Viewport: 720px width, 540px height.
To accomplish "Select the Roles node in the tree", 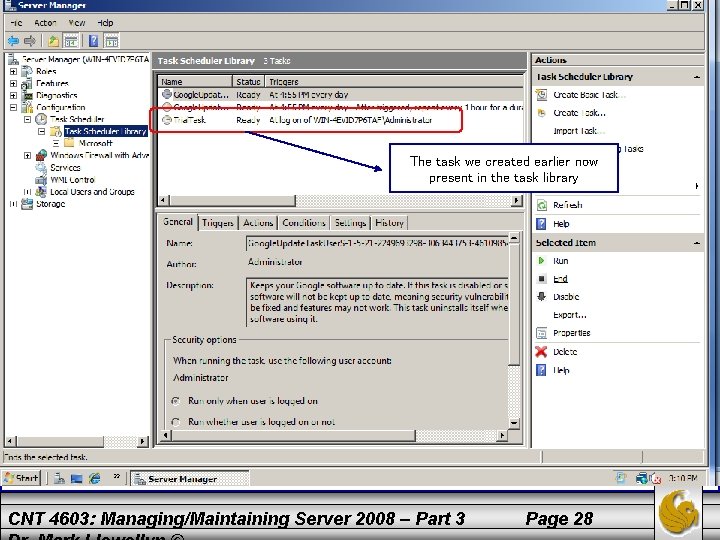I will [x=46, y=72].
